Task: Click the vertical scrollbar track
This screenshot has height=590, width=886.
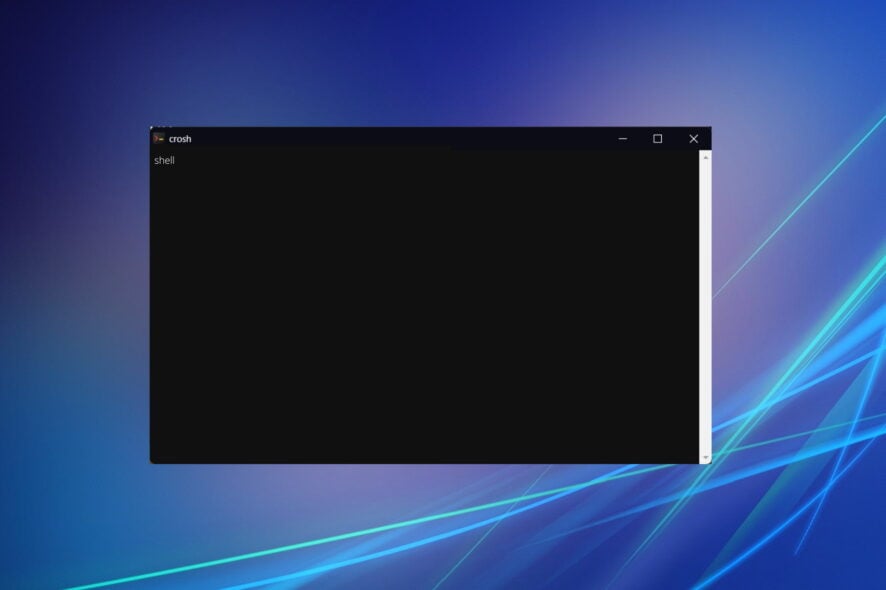Action: point(705,307)
